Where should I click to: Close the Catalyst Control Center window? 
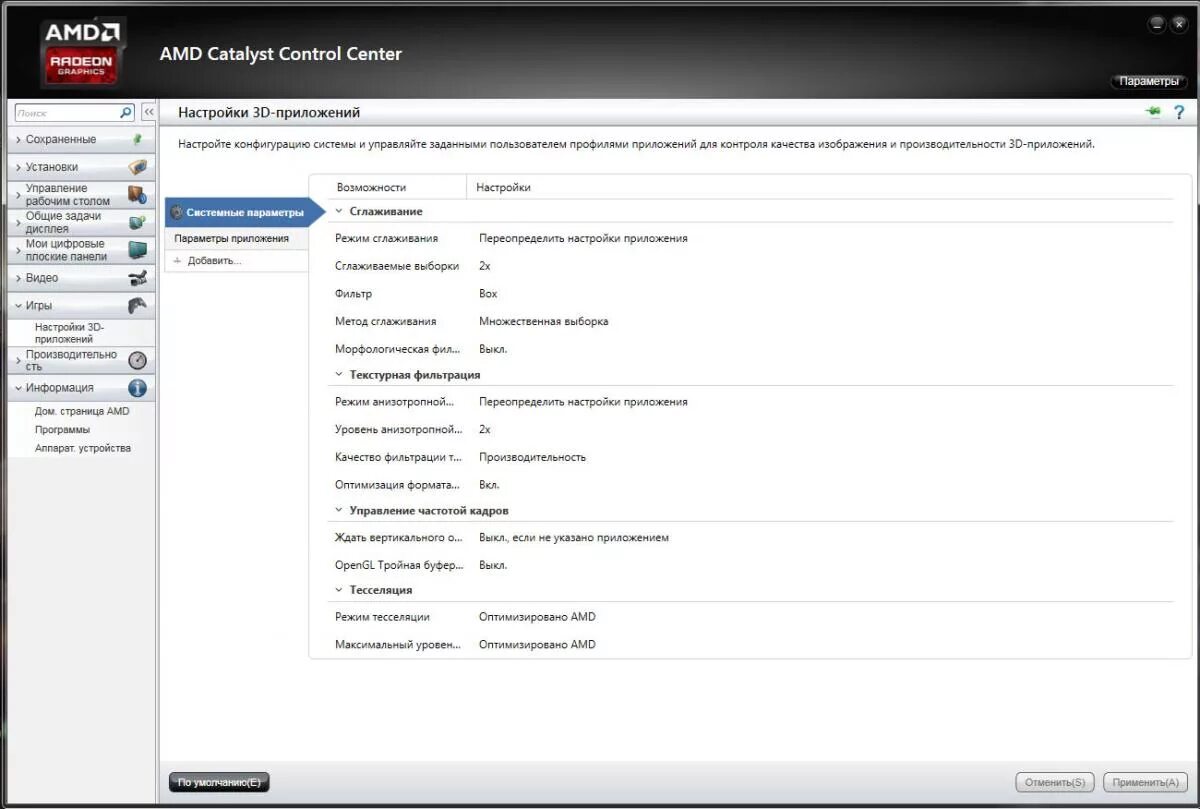(x=1179, y=23)
